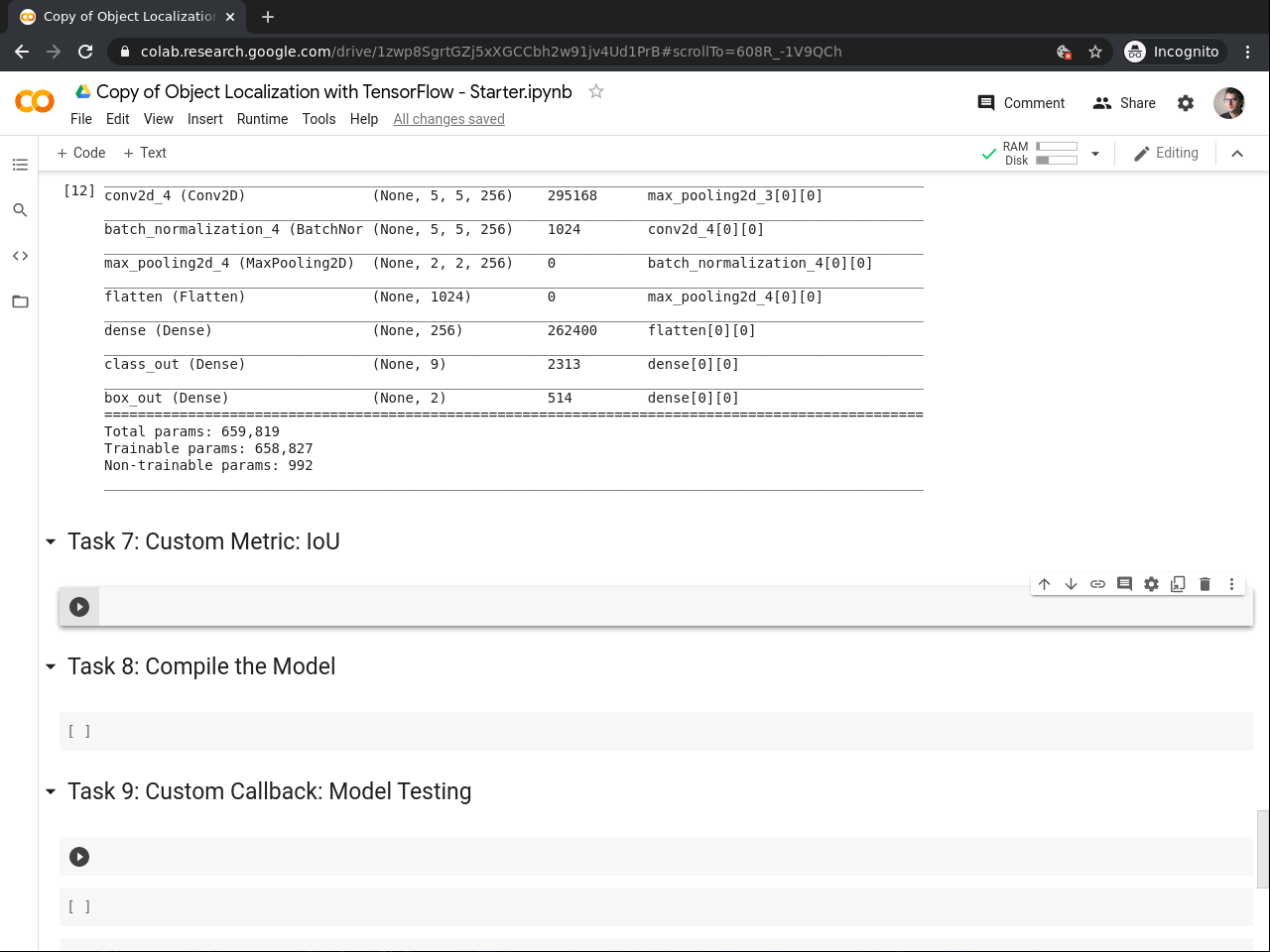Mirror the cell in a tab
Screen dimensions: 1270x952
tap(1178, 584)
